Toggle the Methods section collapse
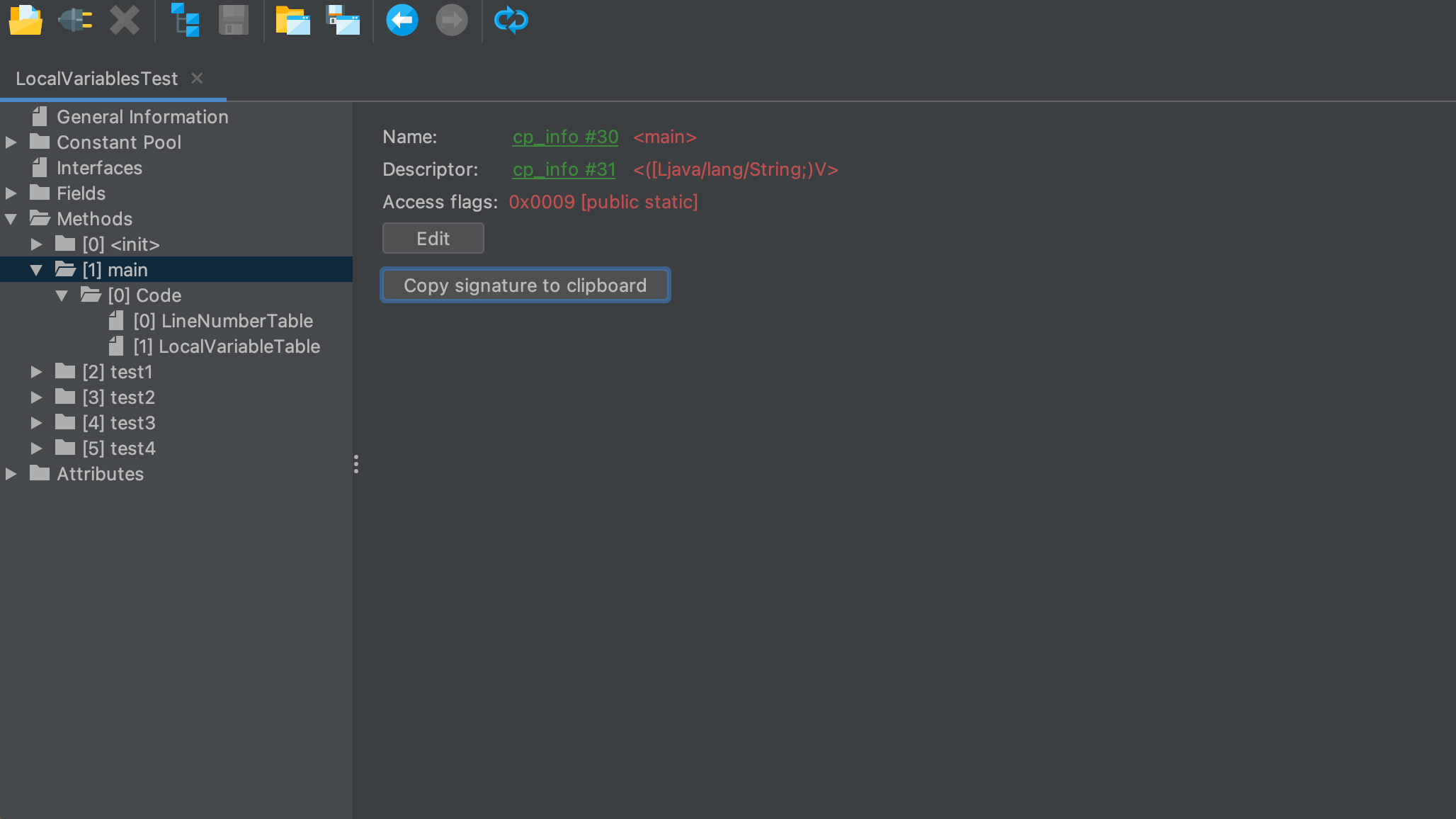This screenshot has height=819, width=1456. [x=12, y=218]
